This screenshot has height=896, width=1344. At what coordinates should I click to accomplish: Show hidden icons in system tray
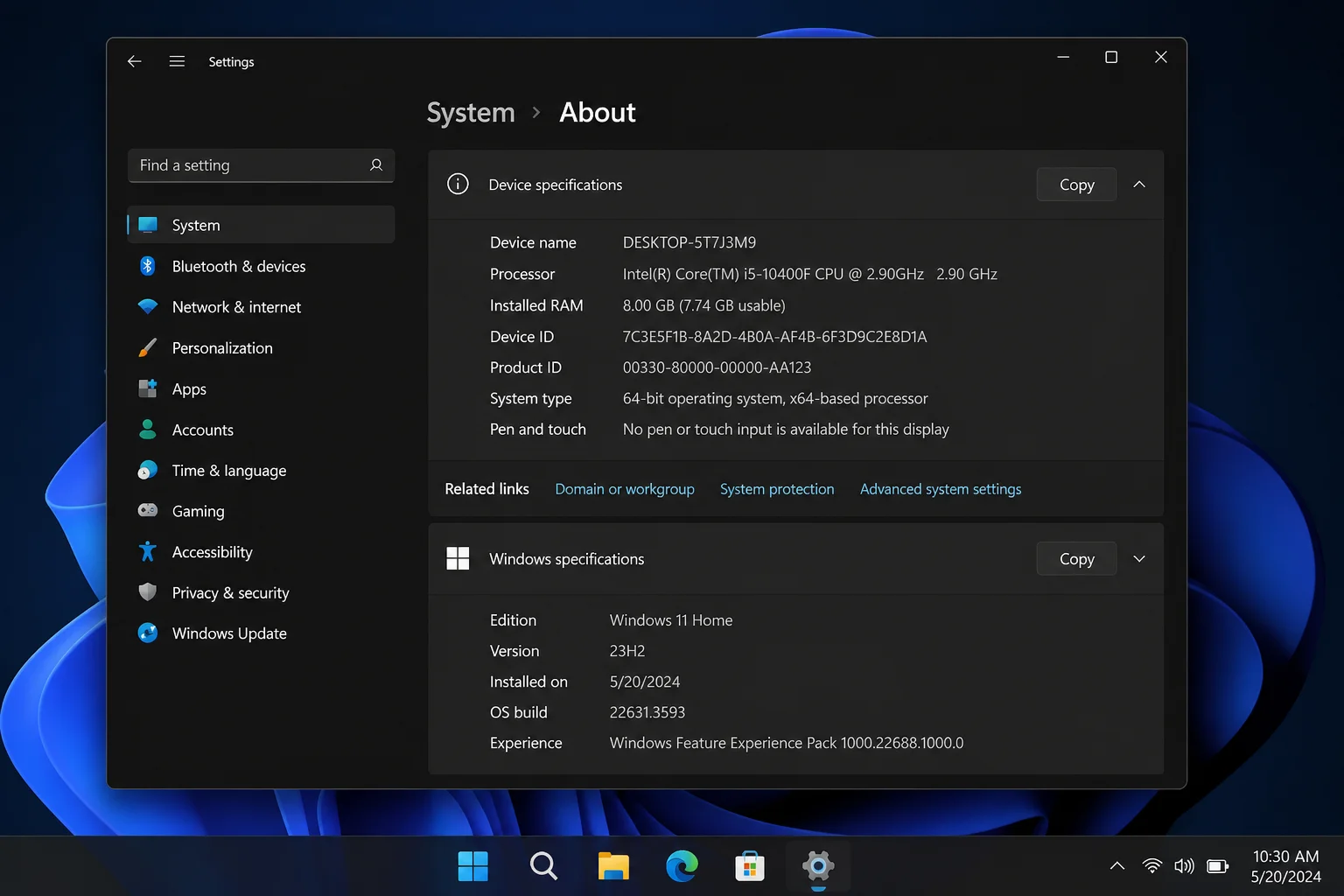1117,866
